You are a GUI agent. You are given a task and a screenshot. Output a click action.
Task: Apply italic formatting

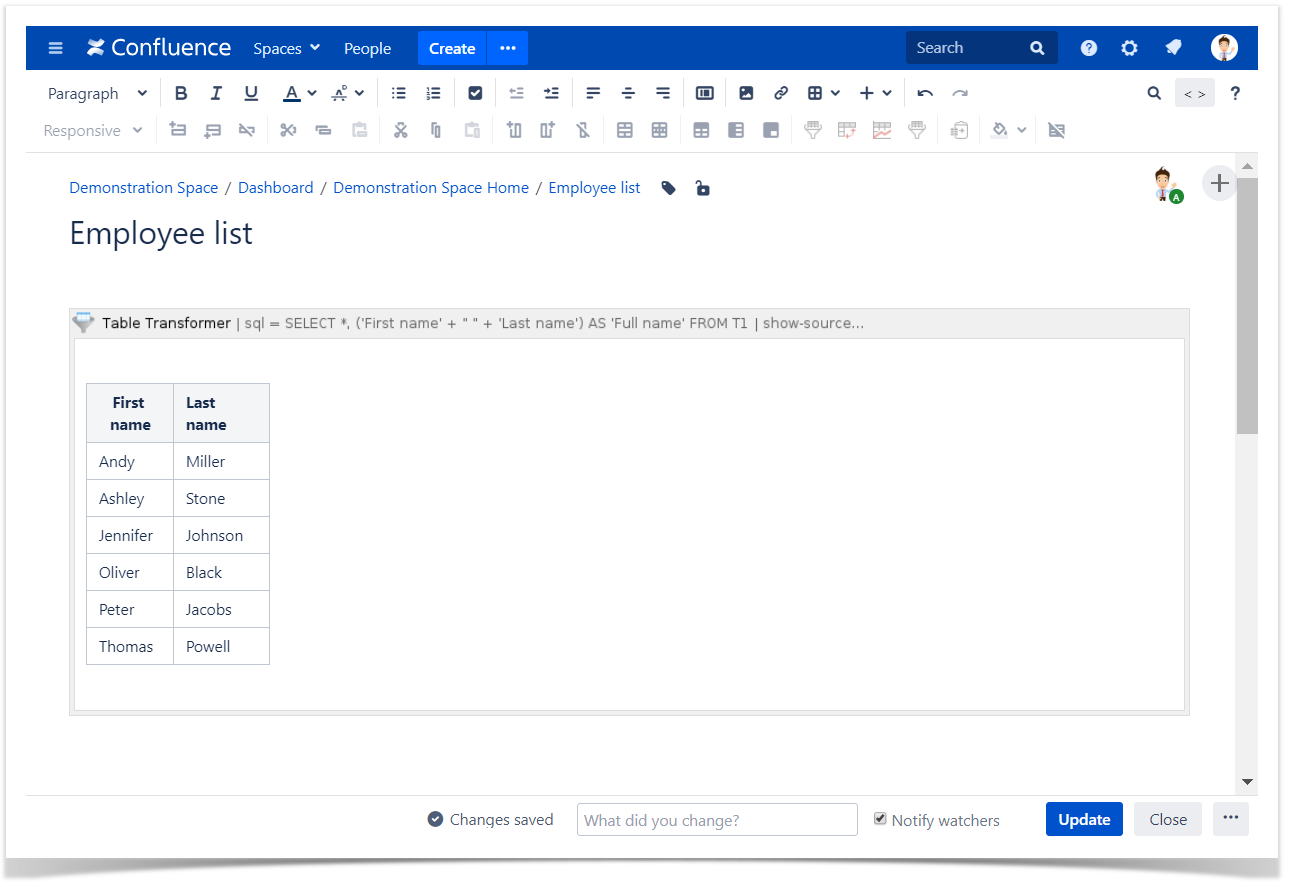pyautogui.click(x=216, y=93)
